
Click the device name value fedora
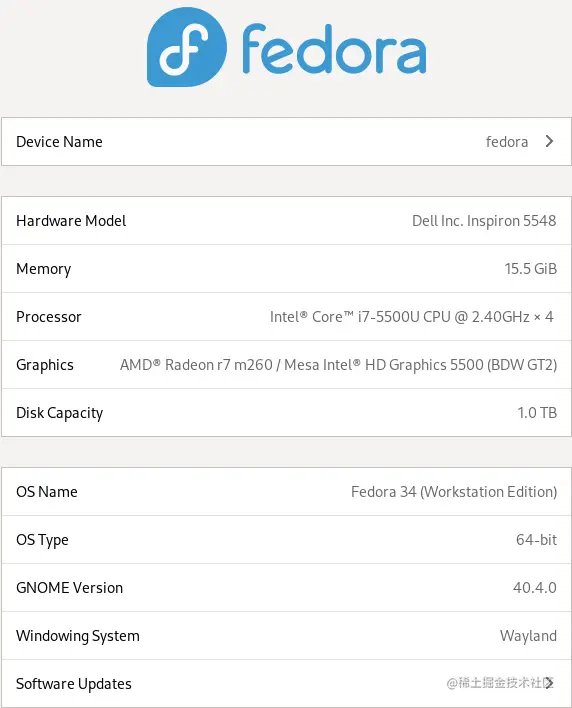[x=507, y=142]
